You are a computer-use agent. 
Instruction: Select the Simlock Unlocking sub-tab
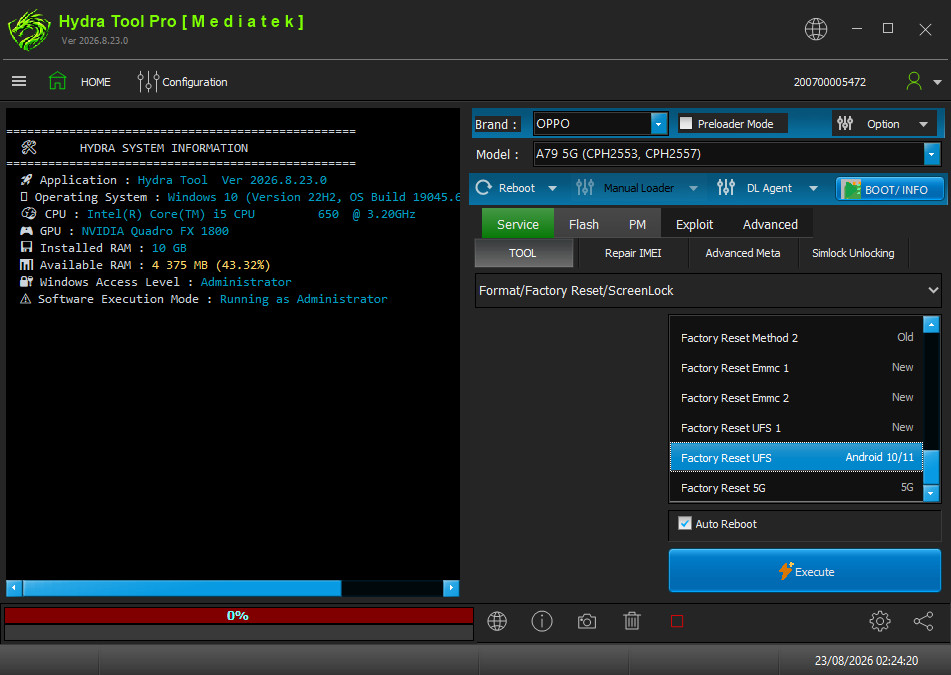click(x=853, y=253)
